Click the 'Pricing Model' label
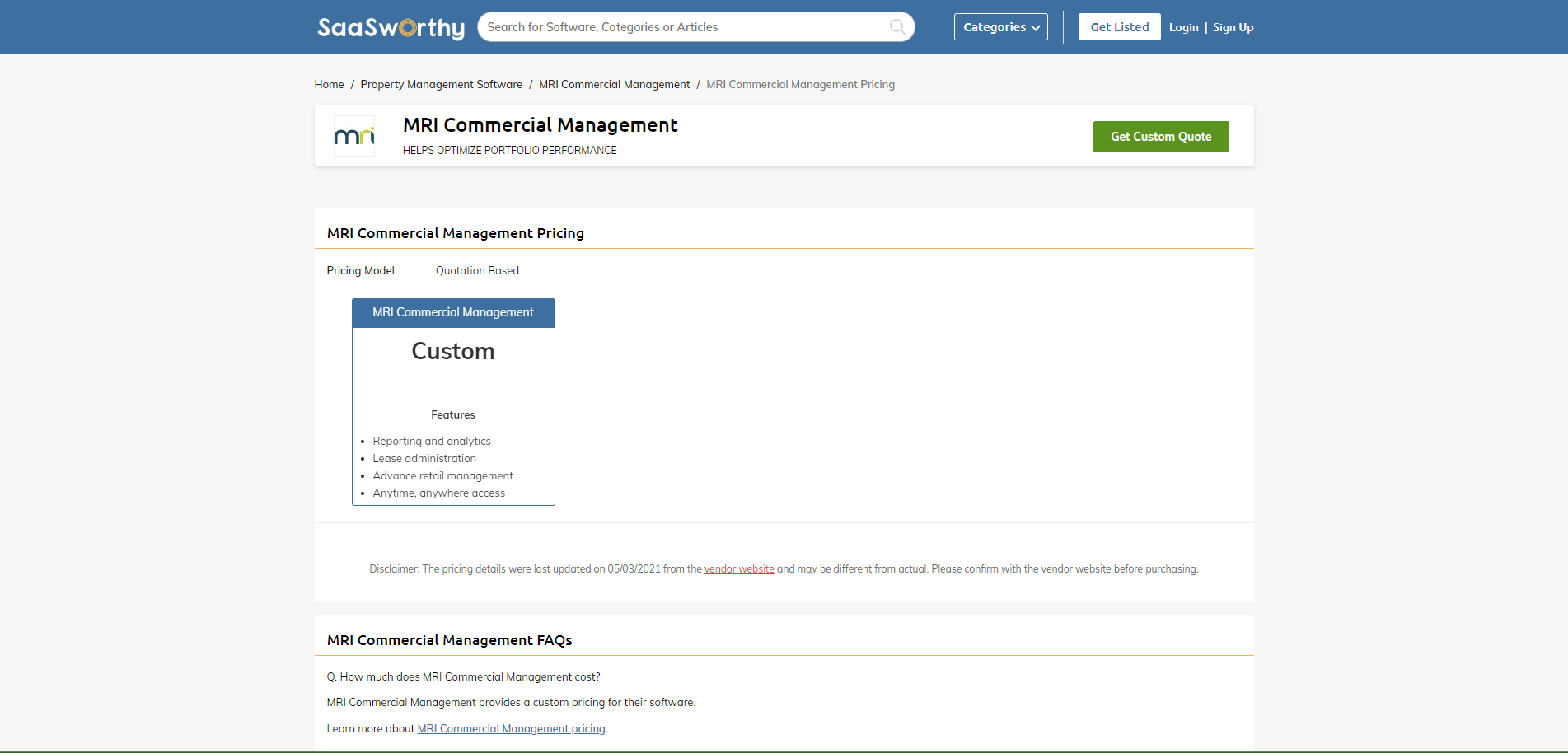 [x=361, y=270]
